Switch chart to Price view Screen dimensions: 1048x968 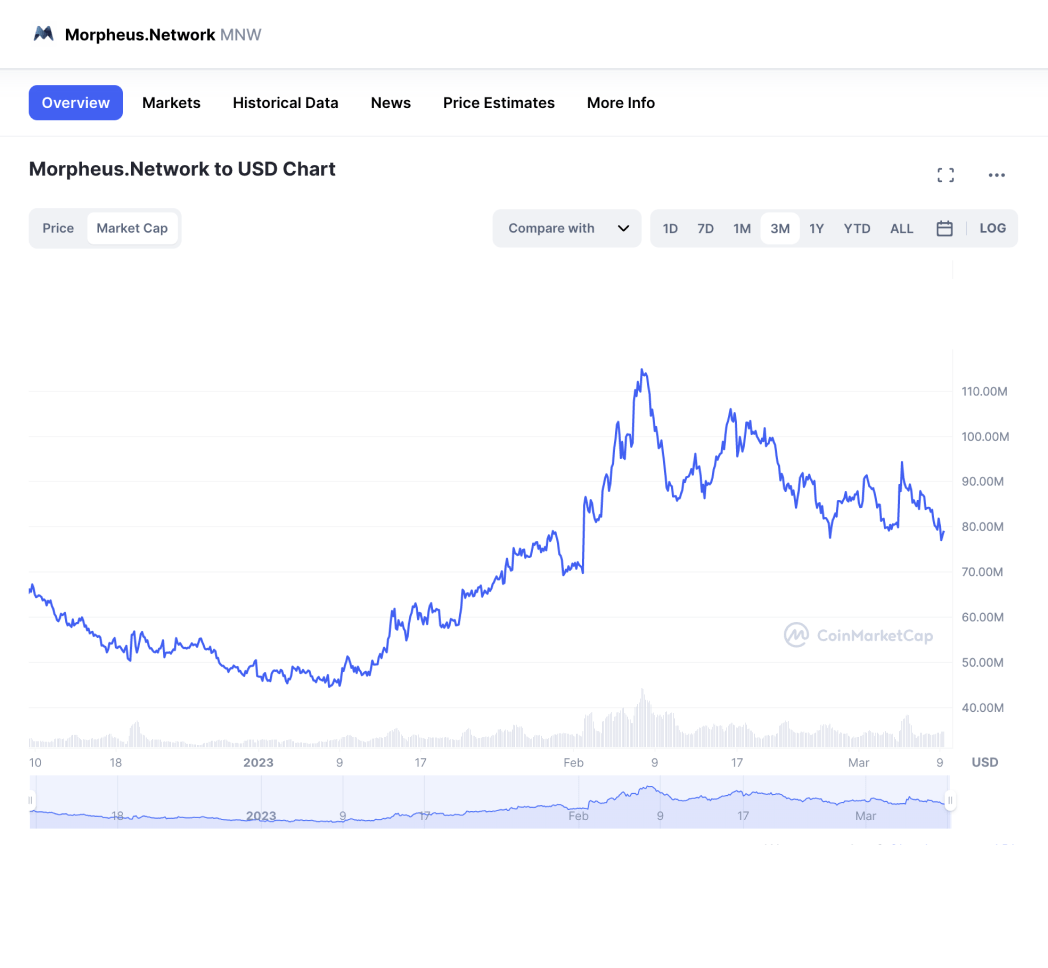click(x=58, y=228)
